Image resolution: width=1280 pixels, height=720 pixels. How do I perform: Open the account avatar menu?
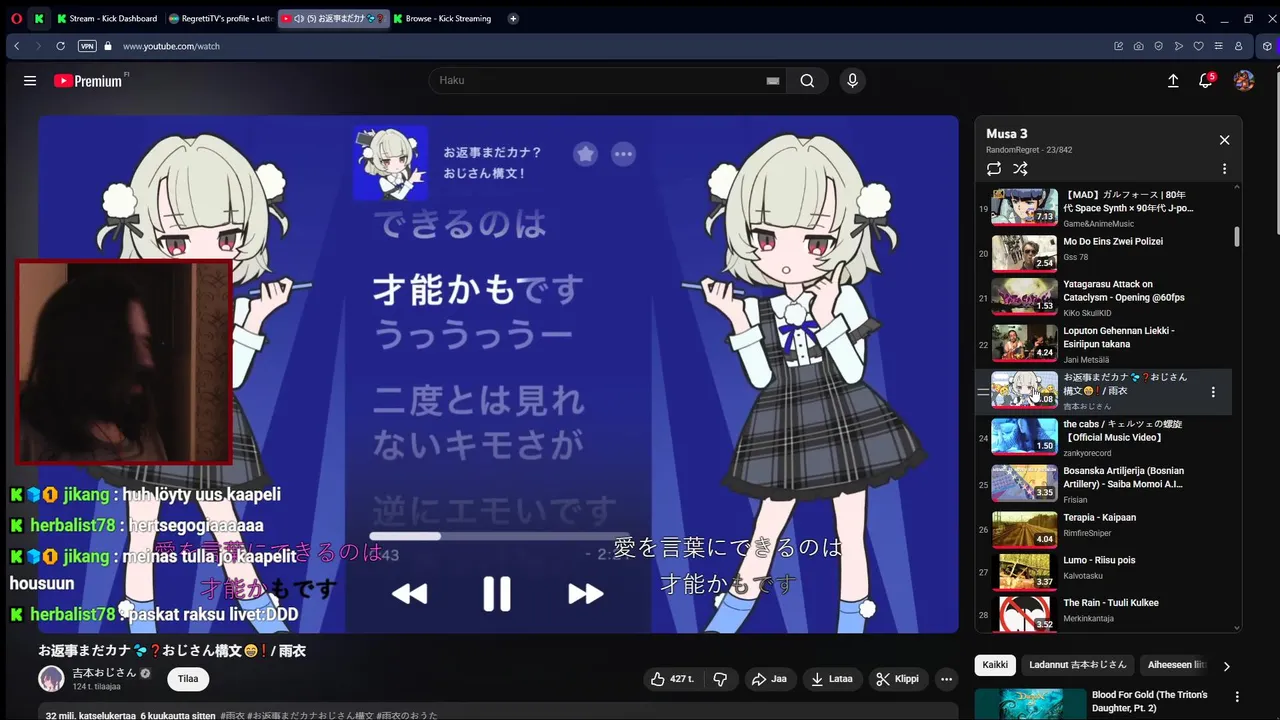[1244, 81]
